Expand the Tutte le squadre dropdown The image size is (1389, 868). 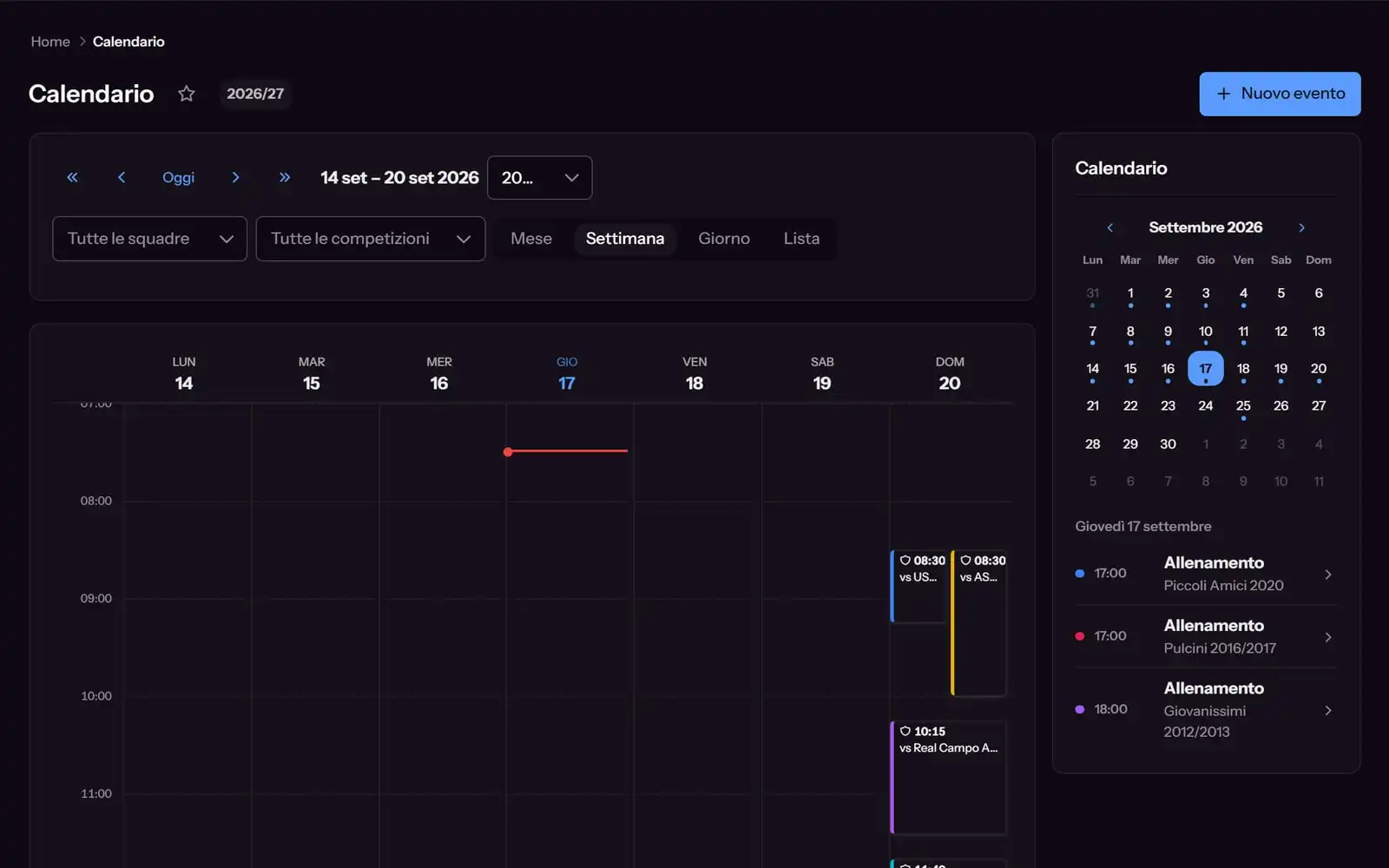[x=150, y=239]
